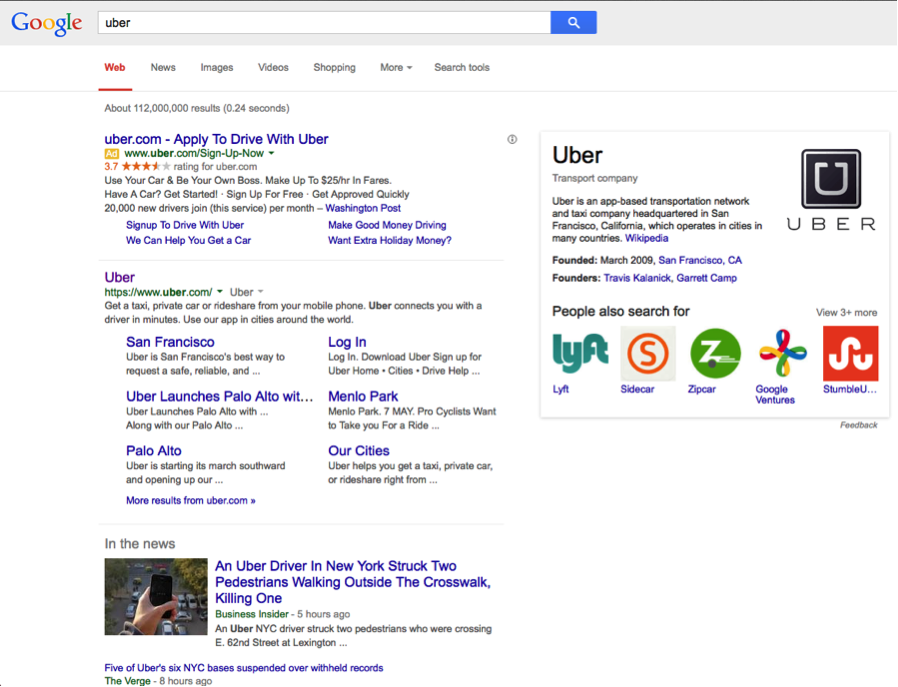The width and height of the screenshot is (898, 687).
Task: Click the blue search magnifying glass button
Action: pyautogui.click(x=572, y=21)
